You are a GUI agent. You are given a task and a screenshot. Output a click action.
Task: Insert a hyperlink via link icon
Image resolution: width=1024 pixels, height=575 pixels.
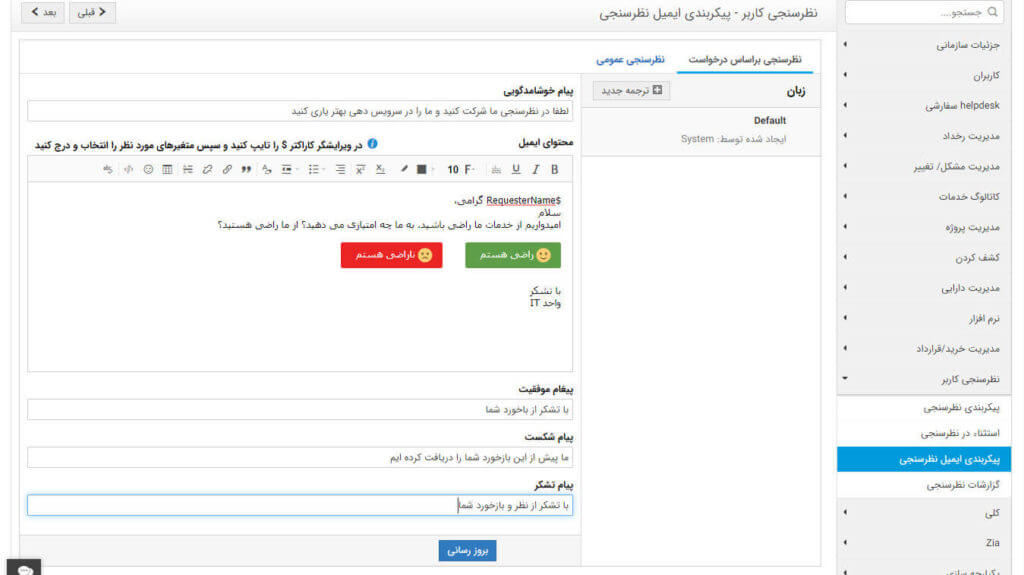pyautogui.click(x=227, y=169)
